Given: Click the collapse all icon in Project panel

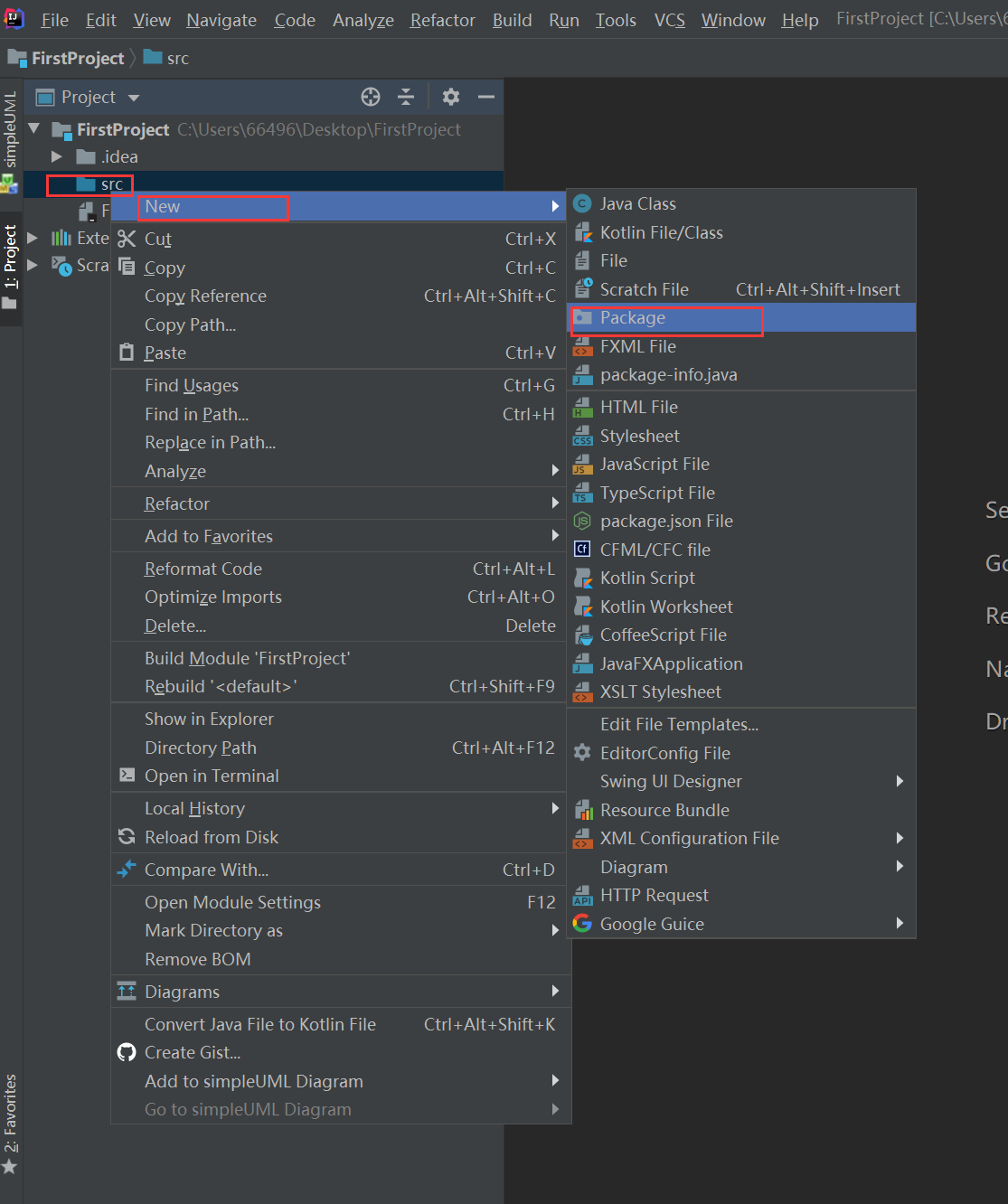Looking at the screenshot, I should (406, 97).
